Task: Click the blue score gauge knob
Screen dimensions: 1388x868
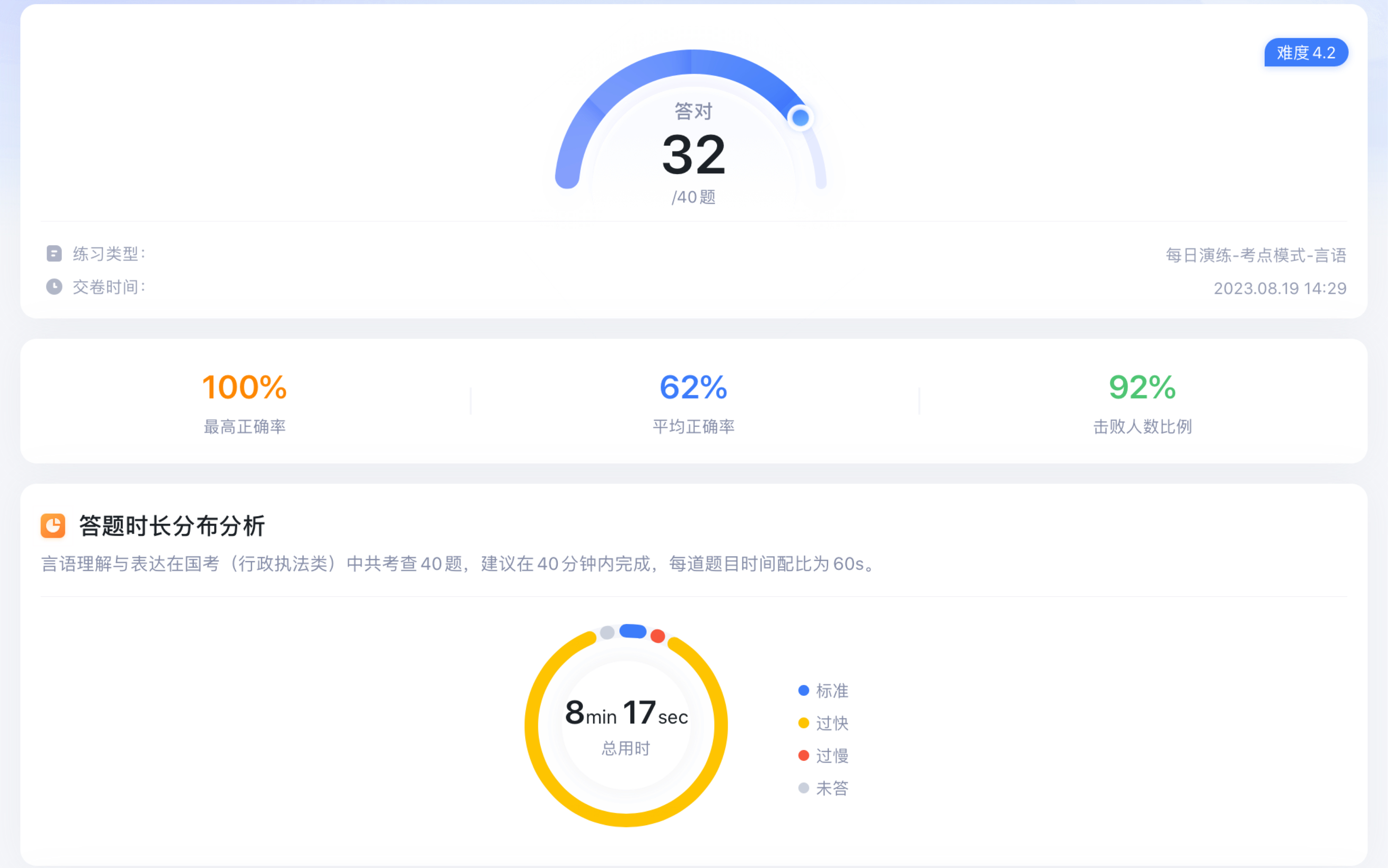Action: [x=800, y=118]
